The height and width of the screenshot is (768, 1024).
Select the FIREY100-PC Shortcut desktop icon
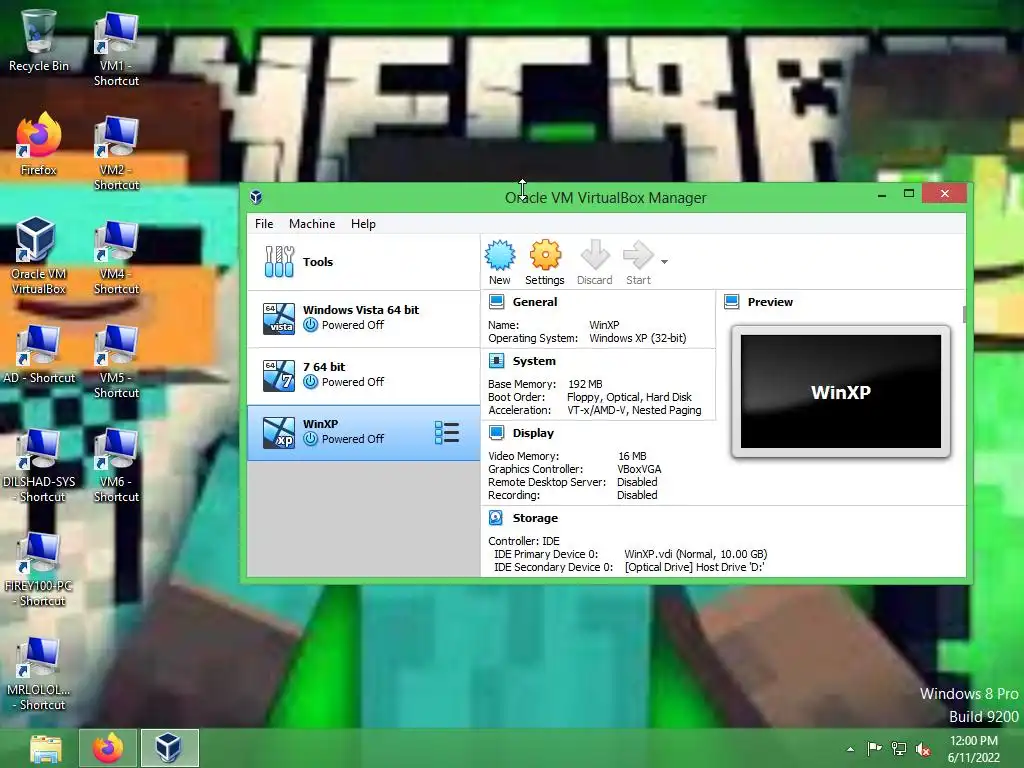[39, 568]
